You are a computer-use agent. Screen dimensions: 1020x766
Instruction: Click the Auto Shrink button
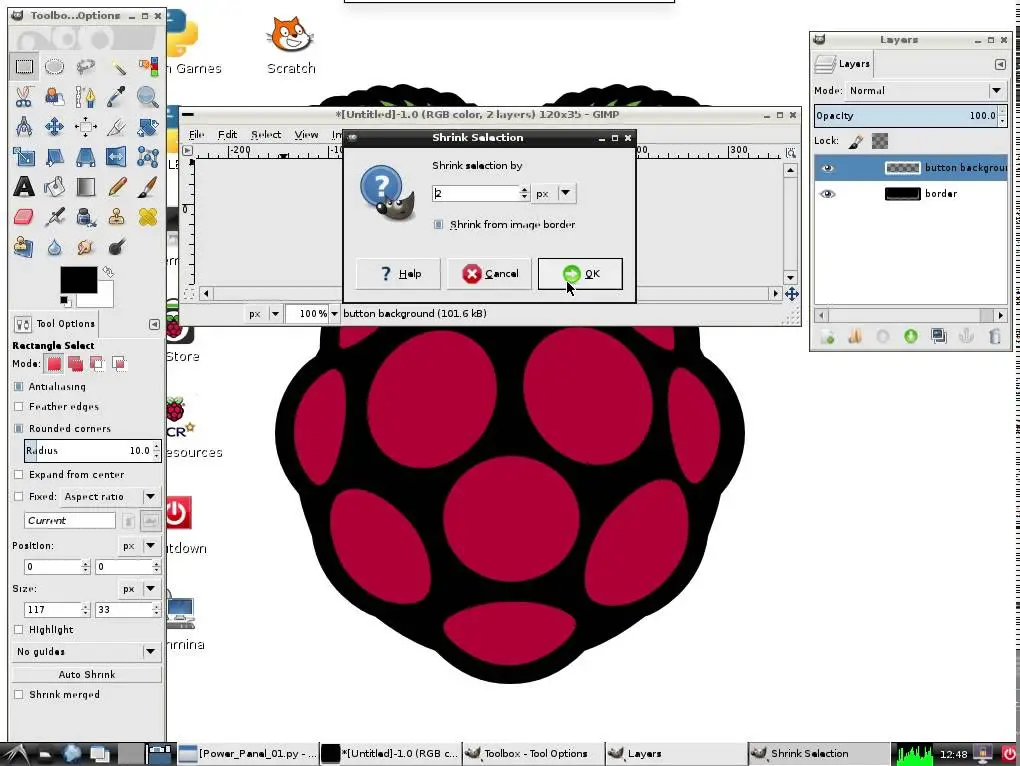coord(87,674)
